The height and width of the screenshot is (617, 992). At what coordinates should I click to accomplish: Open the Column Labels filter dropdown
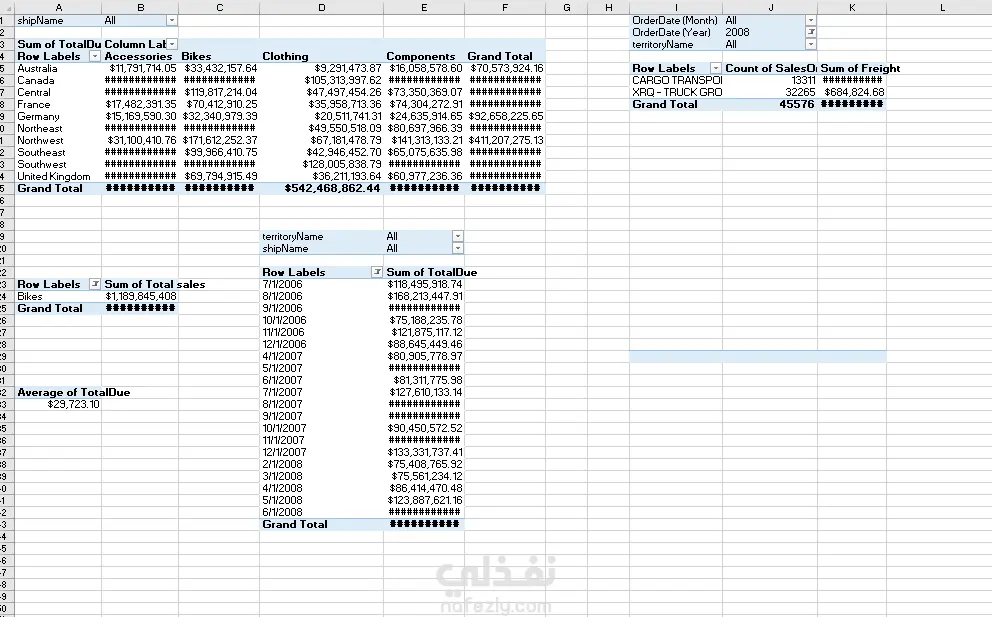click(172, 44)
